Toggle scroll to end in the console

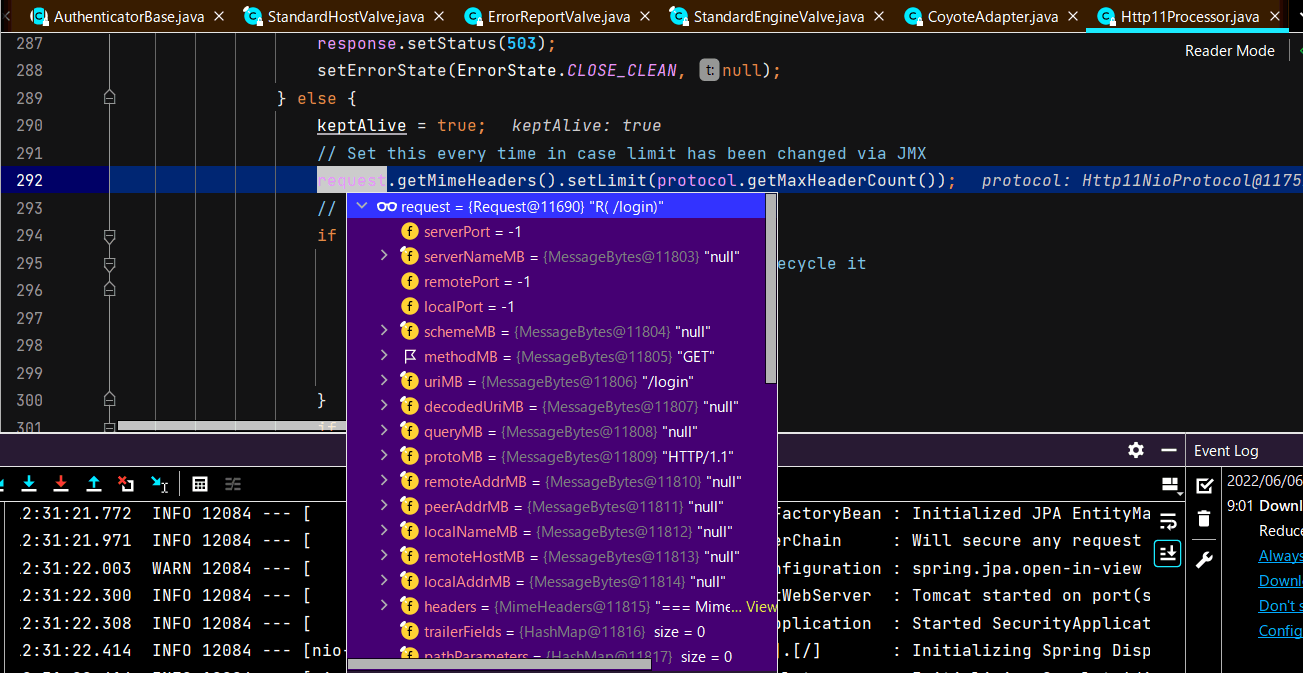[1168, 553]
